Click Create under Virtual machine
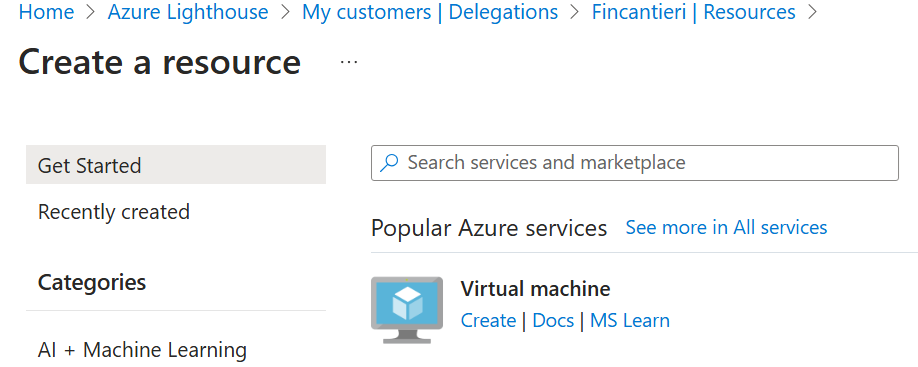Image resolution: width=918 pixels, height=367 pixels. [x=488, y=321]
